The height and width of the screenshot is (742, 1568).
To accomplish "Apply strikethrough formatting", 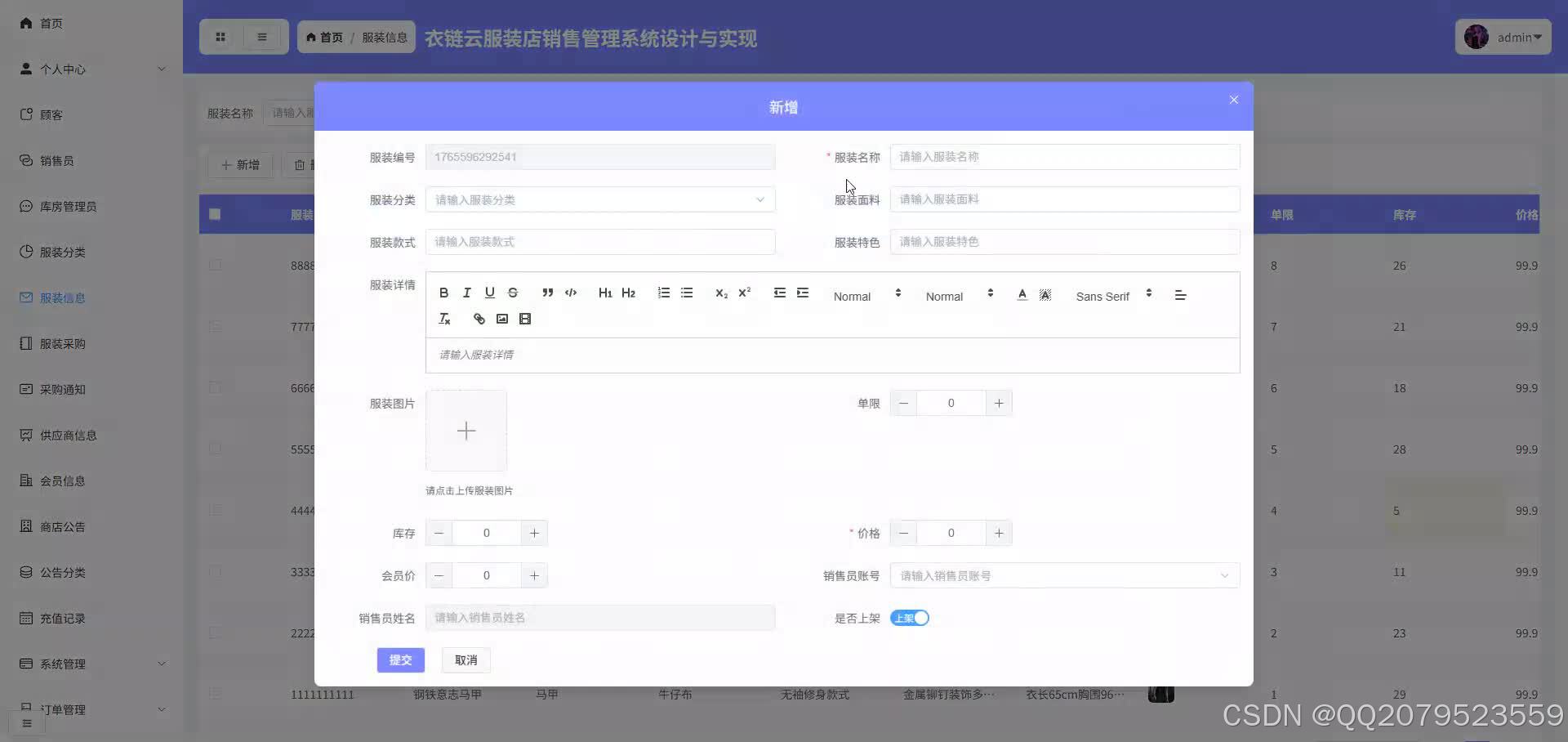I will 512,293.
